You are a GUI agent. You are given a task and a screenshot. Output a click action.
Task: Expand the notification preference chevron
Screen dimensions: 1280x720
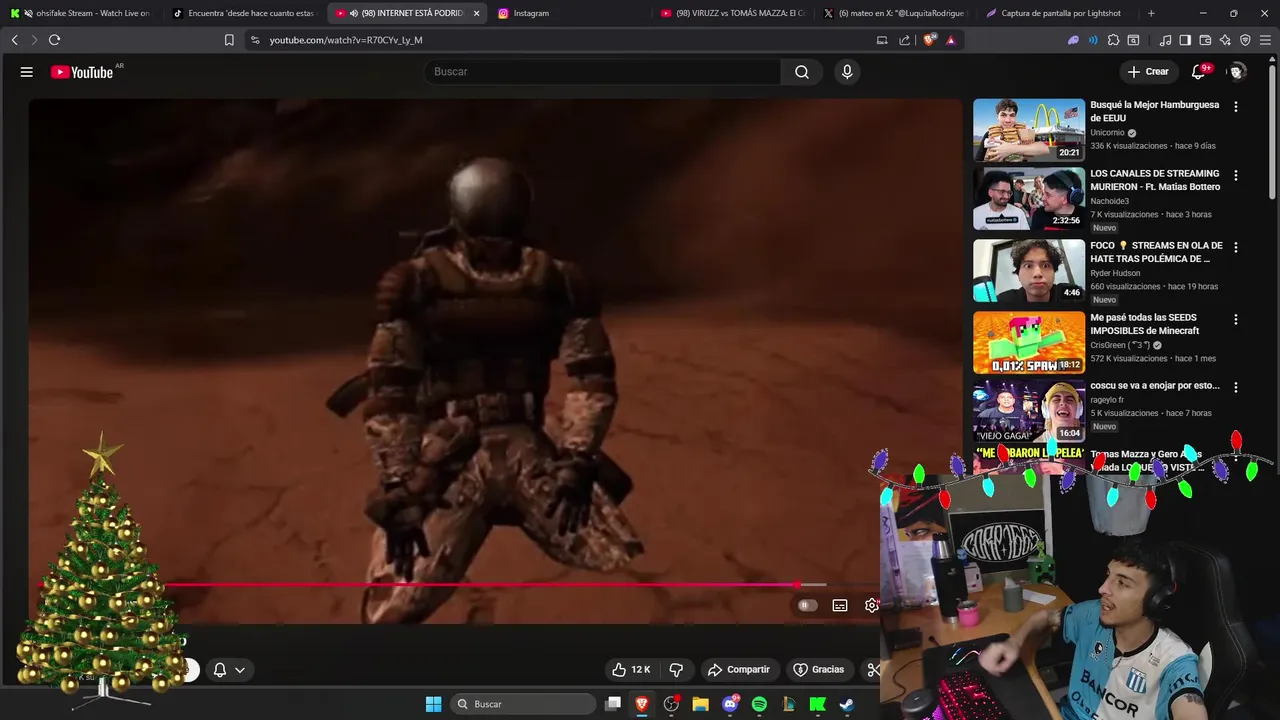pos(240,670)
